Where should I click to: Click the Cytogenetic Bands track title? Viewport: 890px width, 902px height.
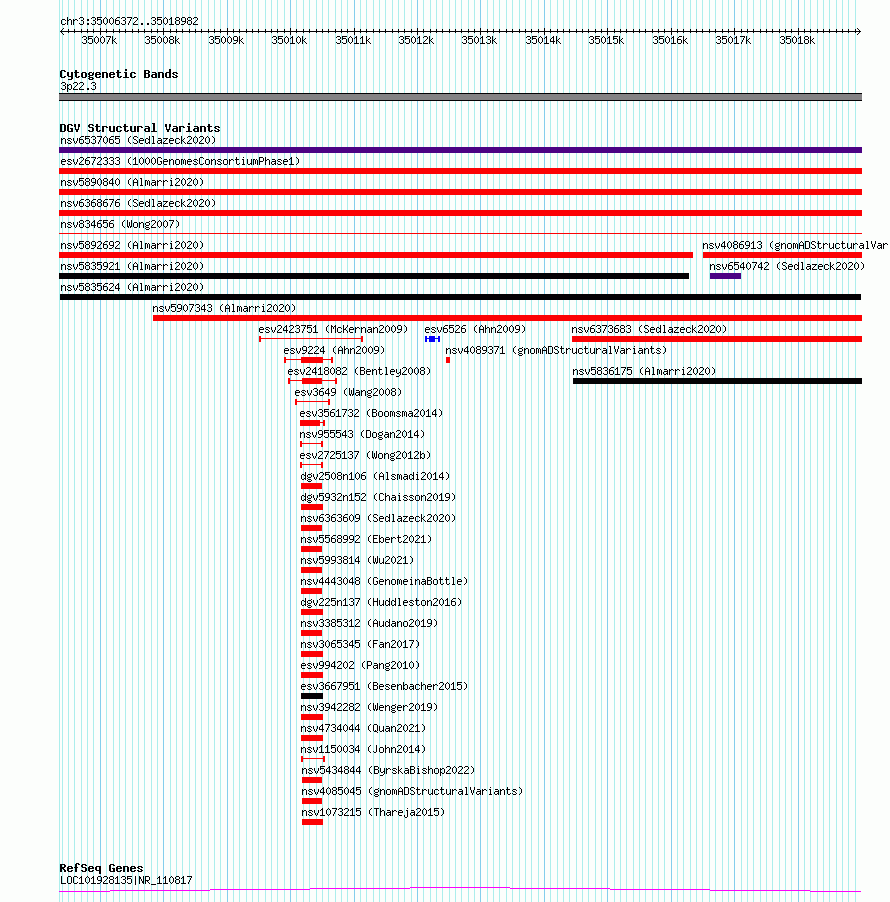pyautogui.click(x=119, y=74)
